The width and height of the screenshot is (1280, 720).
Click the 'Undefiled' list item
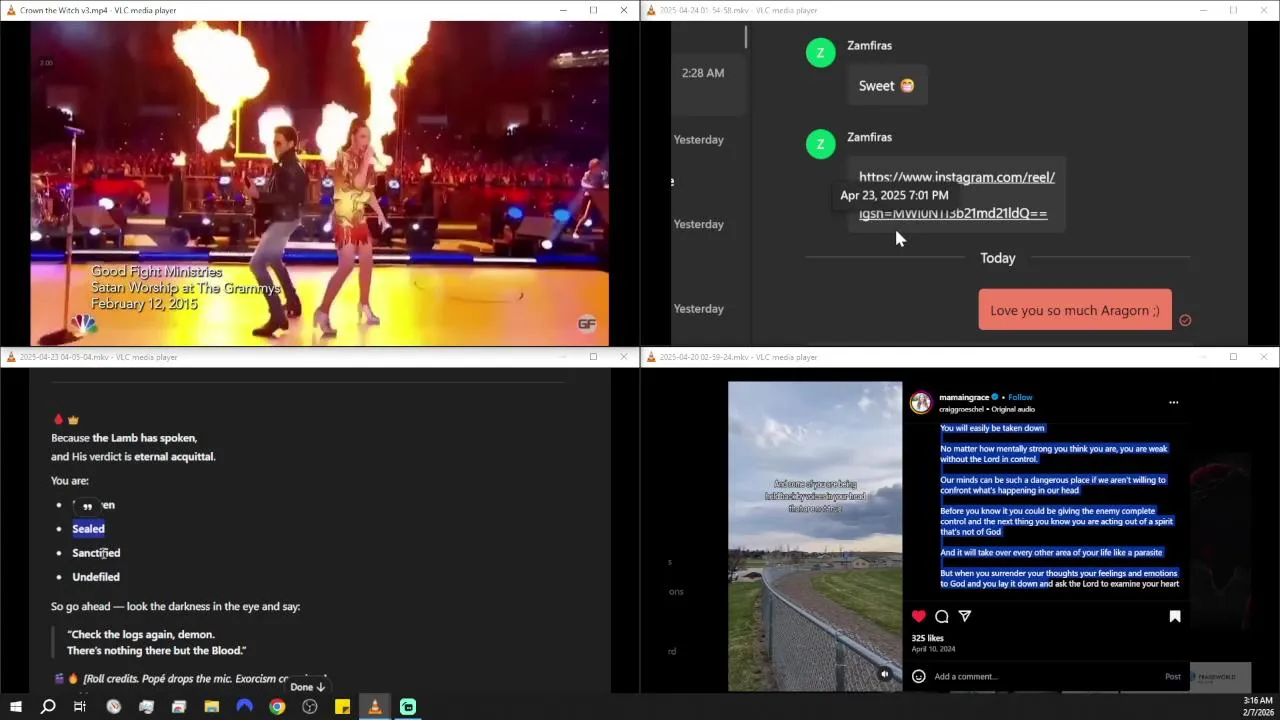[x=96, y=577]
